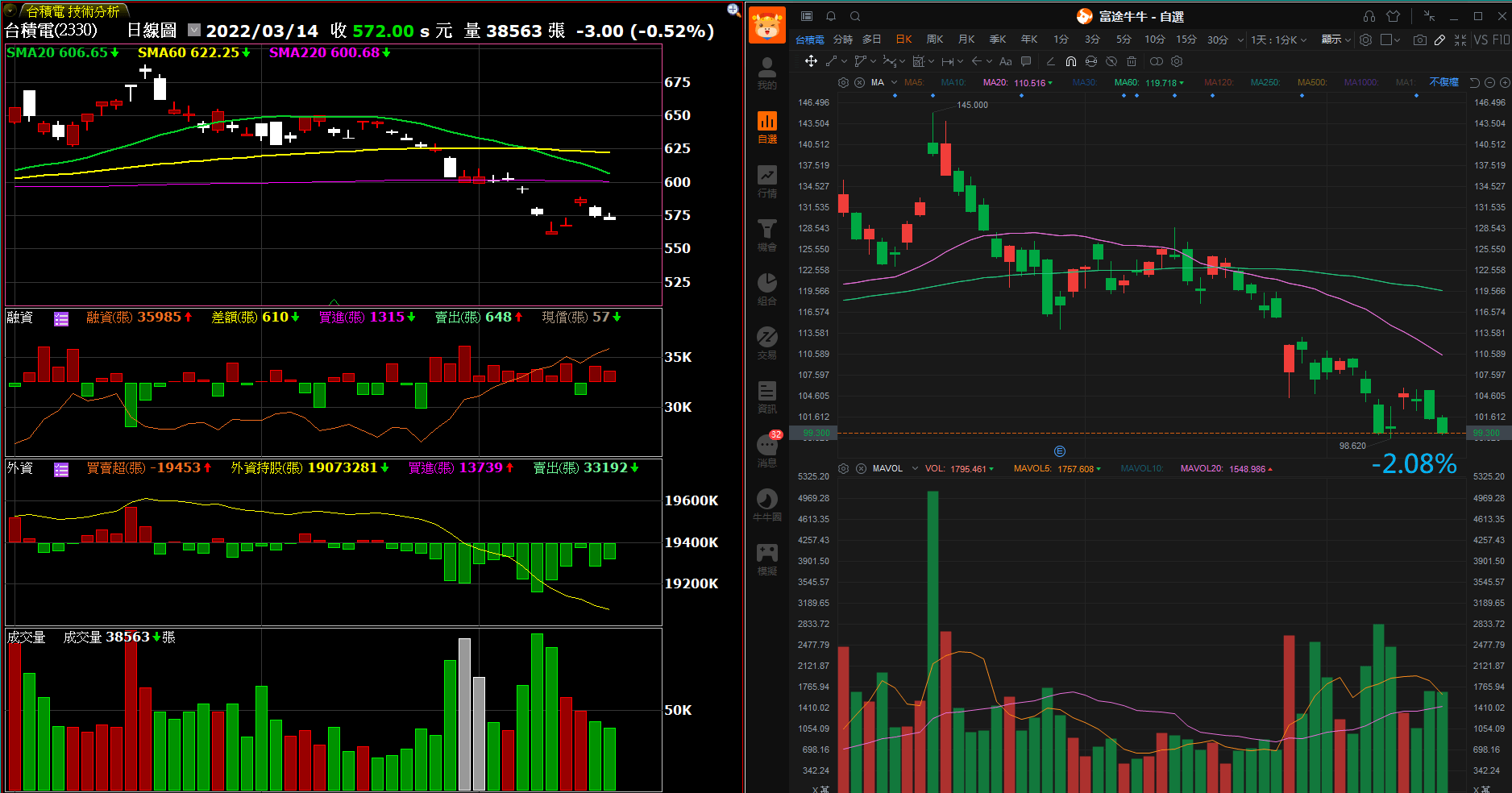Switch to 年K yearly chart tab

click(1029, 39)
